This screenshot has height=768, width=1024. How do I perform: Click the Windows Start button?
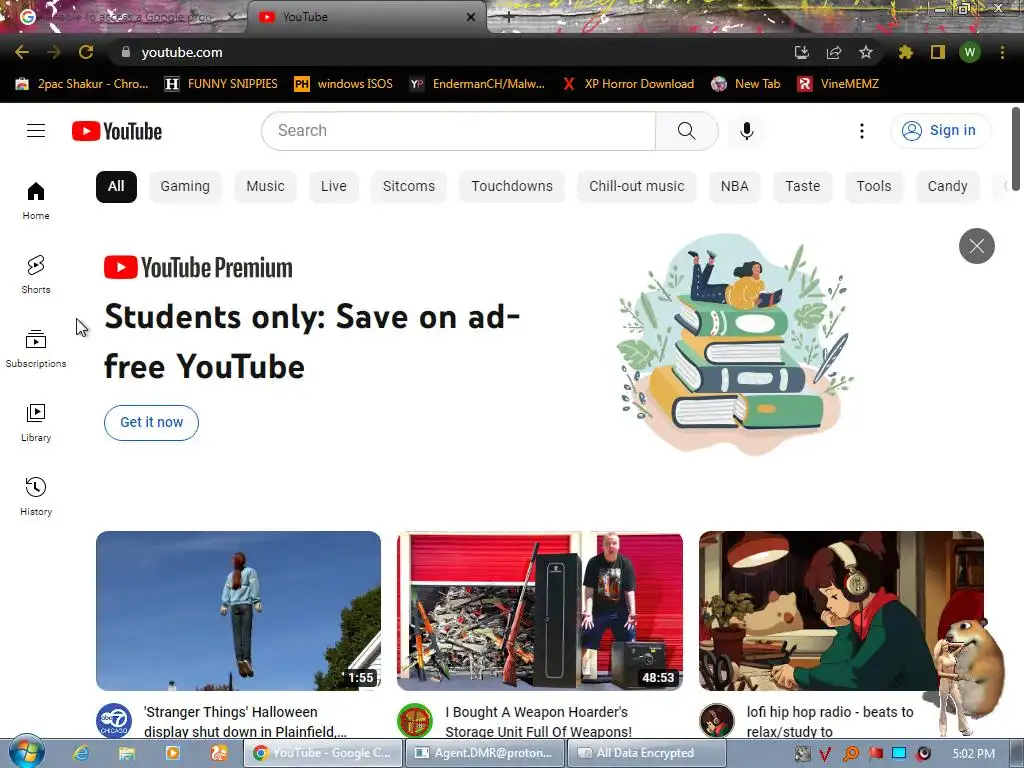(x=27, y=753)
